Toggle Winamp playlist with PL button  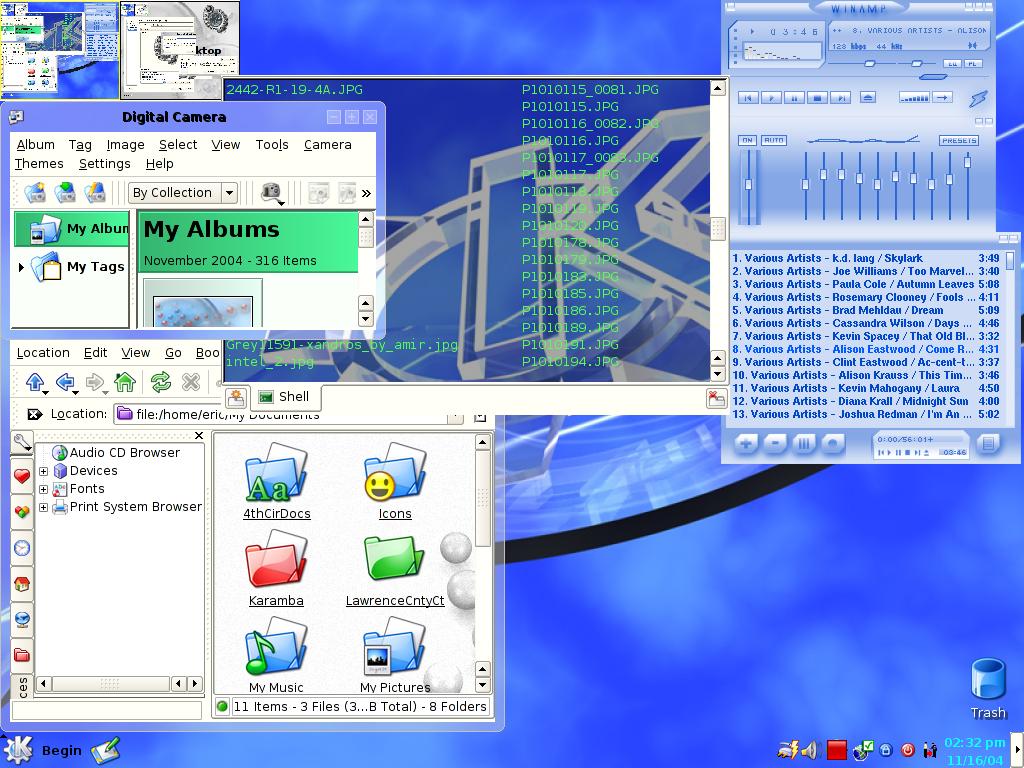coord(972,63)
